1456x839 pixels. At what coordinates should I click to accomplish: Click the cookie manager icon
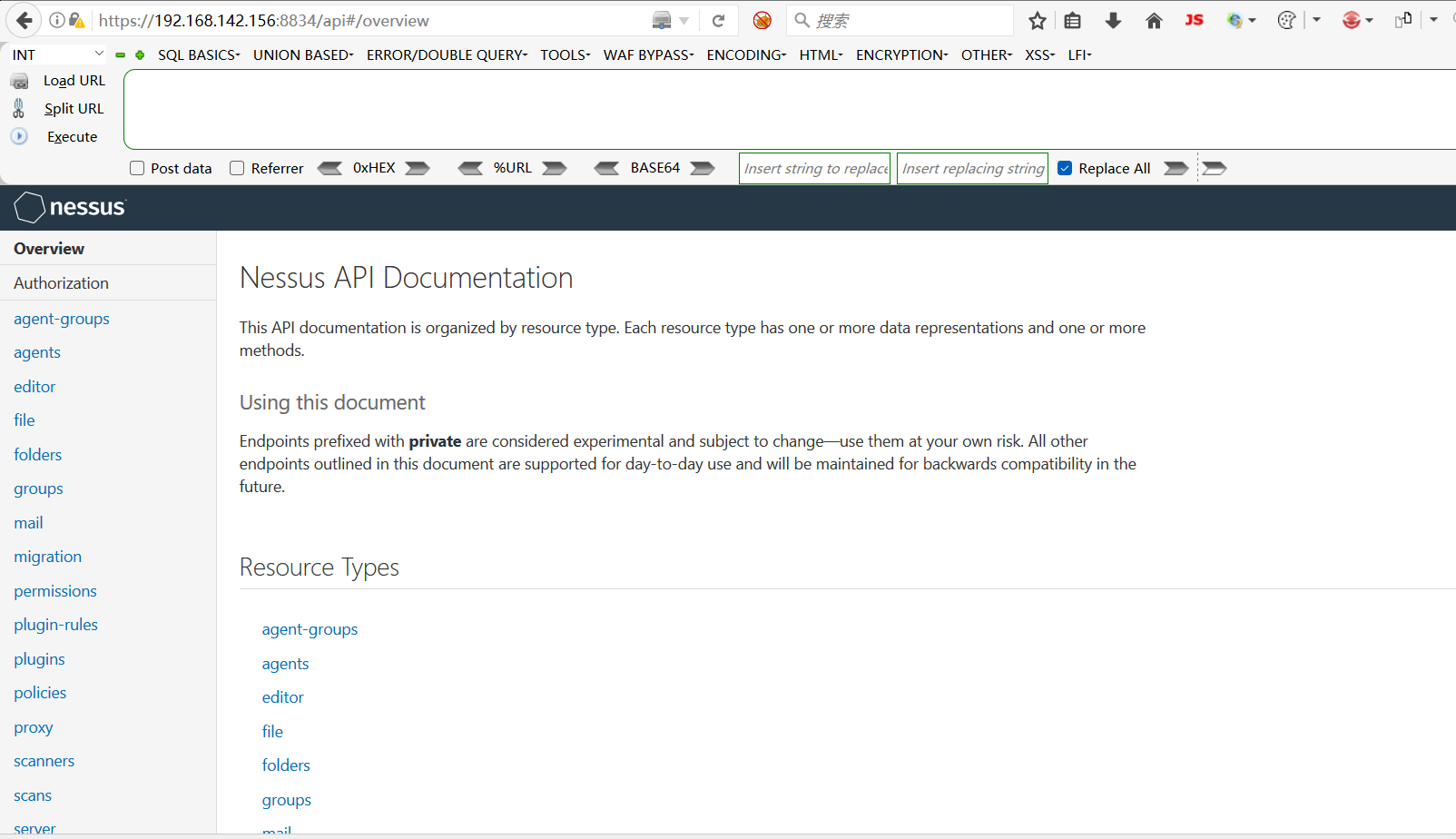click(1286, 20)
